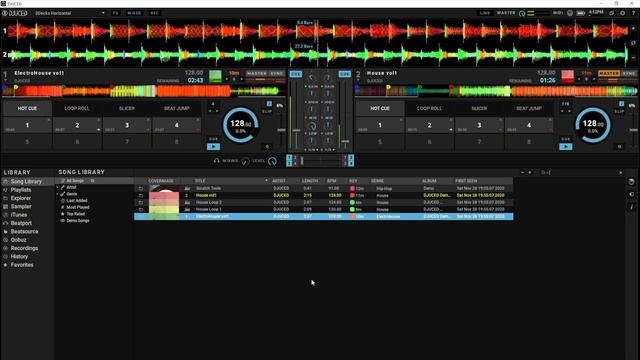This screenshot has width=640, height=360.
Task: Open Playlists in sidebar
Action: tap(21, 190)
